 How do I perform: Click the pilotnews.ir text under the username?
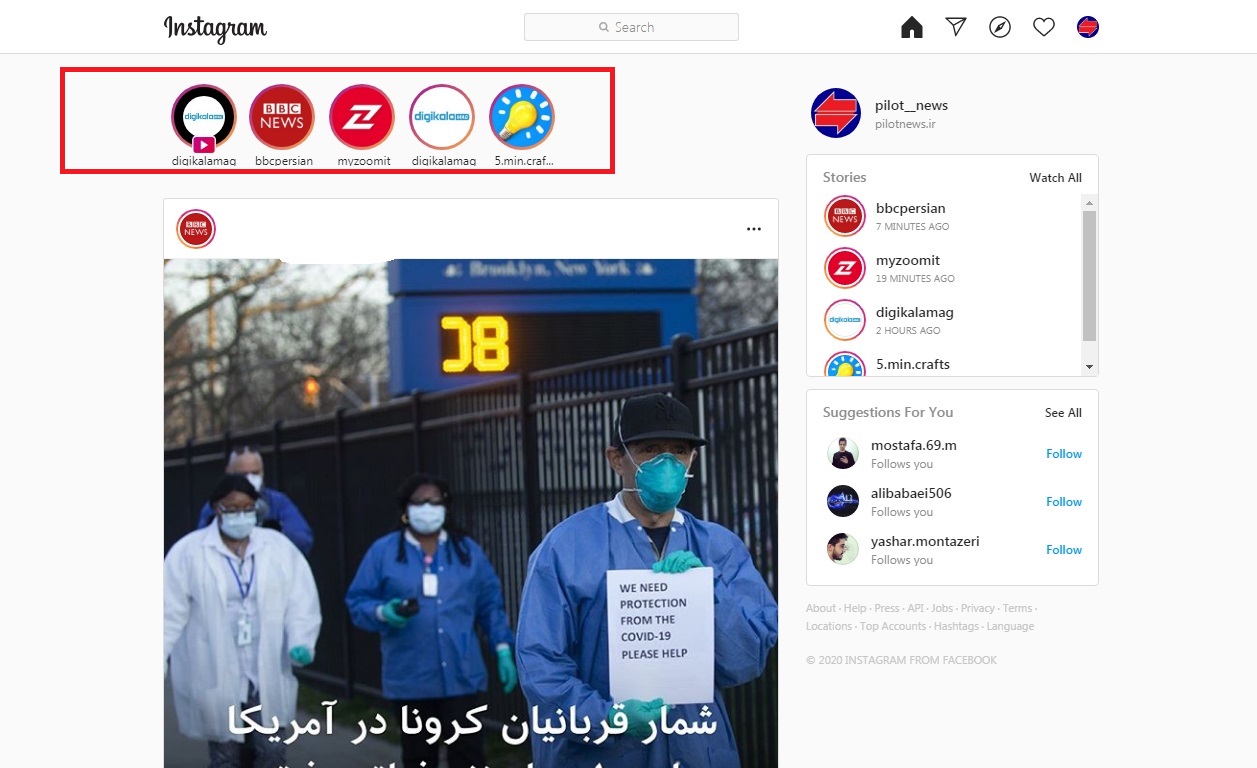pos(905,124)
